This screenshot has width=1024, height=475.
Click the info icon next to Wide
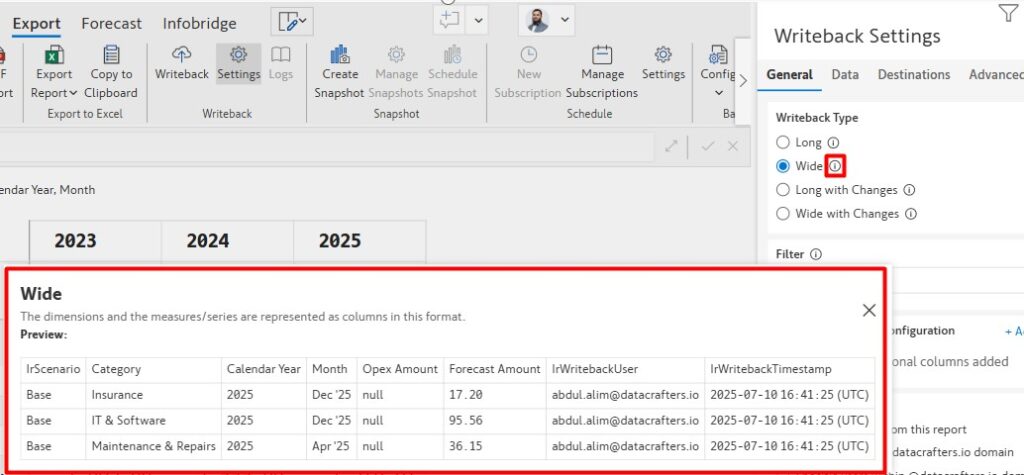[836, 166]
